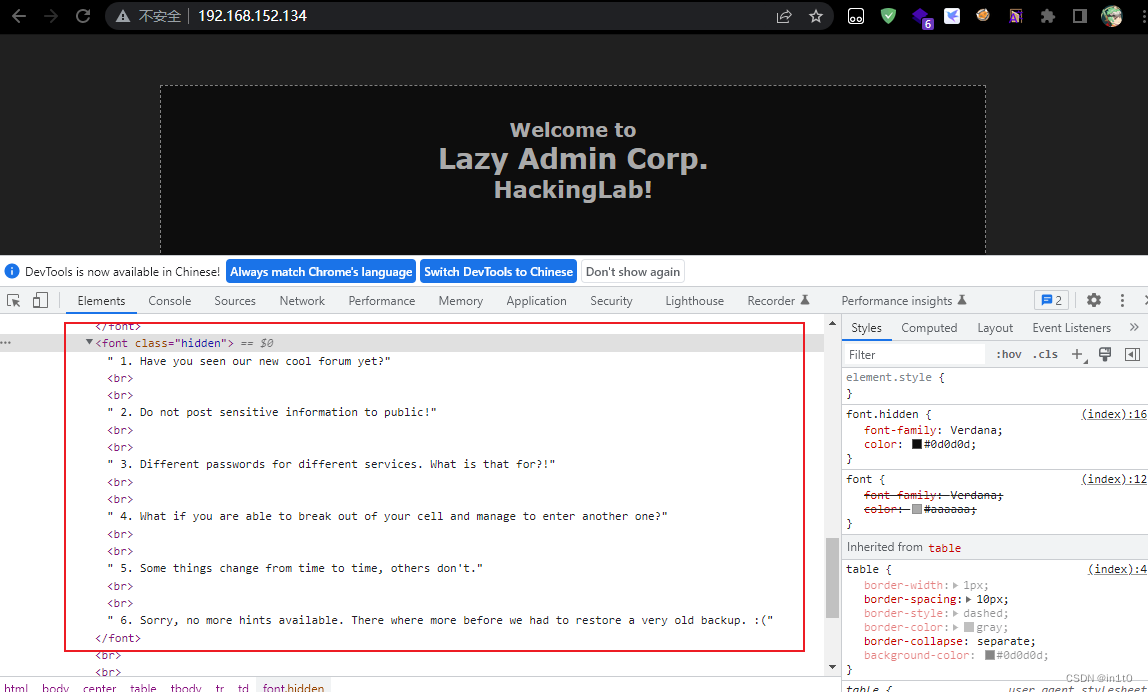Open overridden font color swatch #aaaaaa
The width and height of the screenshot is (1148, 692).
[x=916, y=509]
